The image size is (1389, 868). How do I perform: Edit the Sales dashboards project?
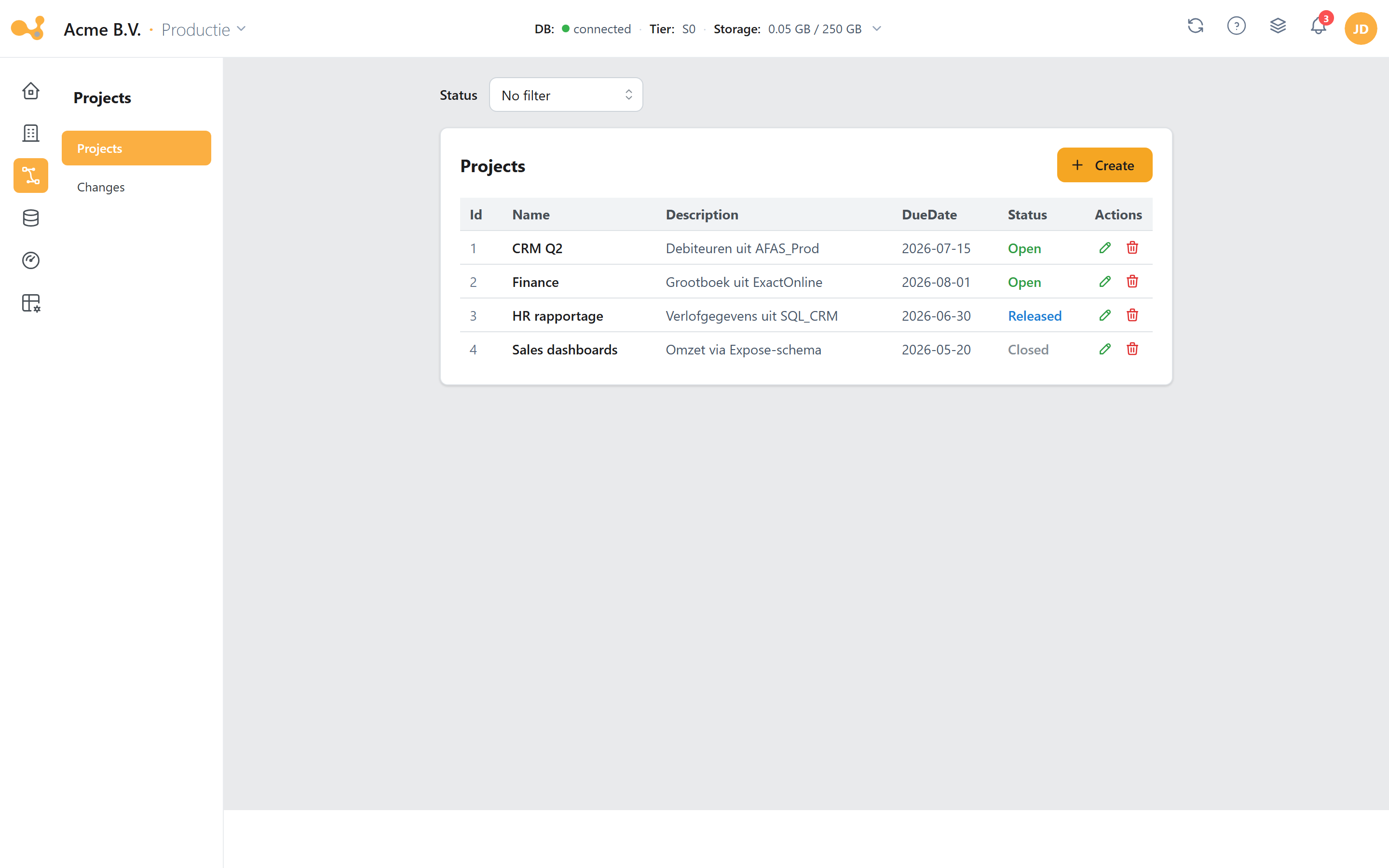point(1105,350)
